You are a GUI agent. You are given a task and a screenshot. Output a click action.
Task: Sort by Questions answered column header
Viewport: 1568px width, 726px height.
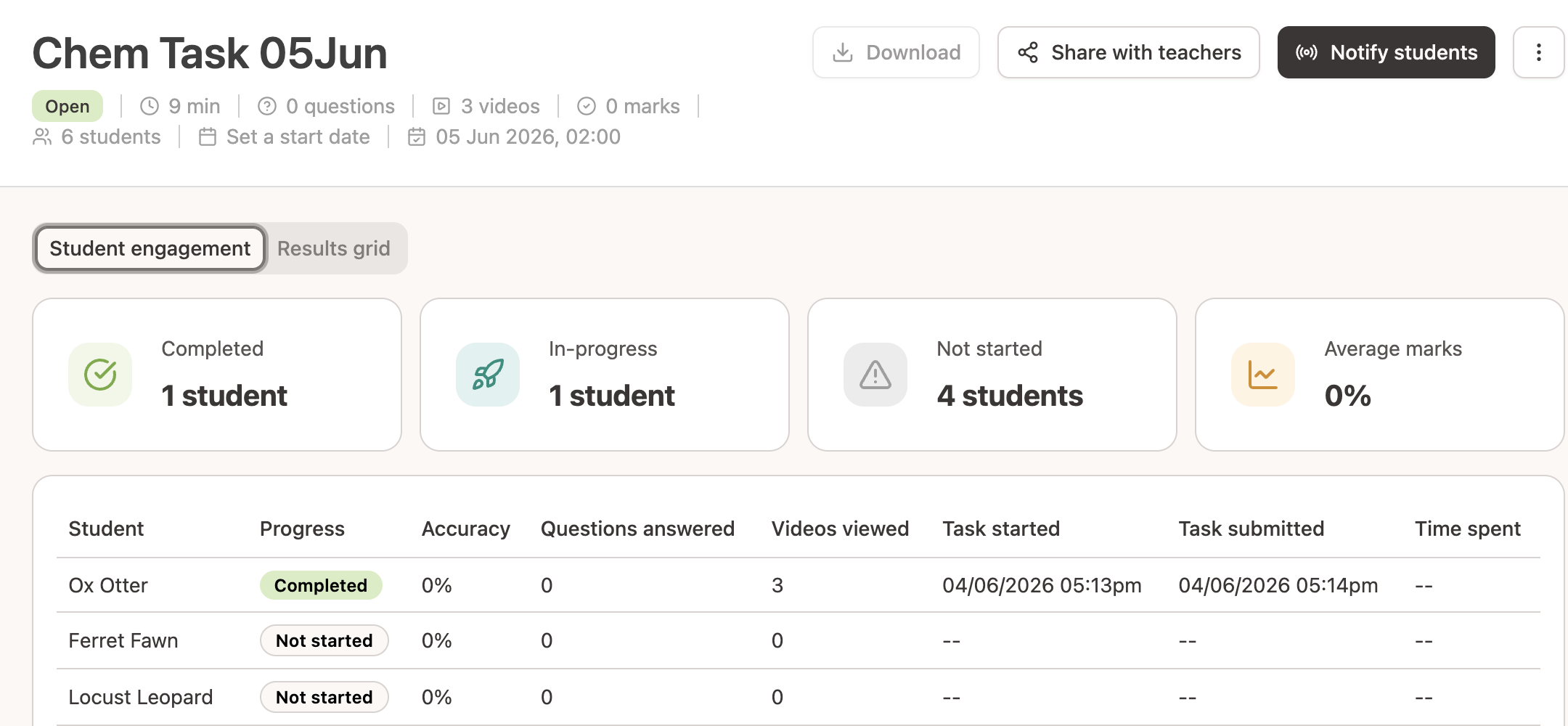pos(638,529)
